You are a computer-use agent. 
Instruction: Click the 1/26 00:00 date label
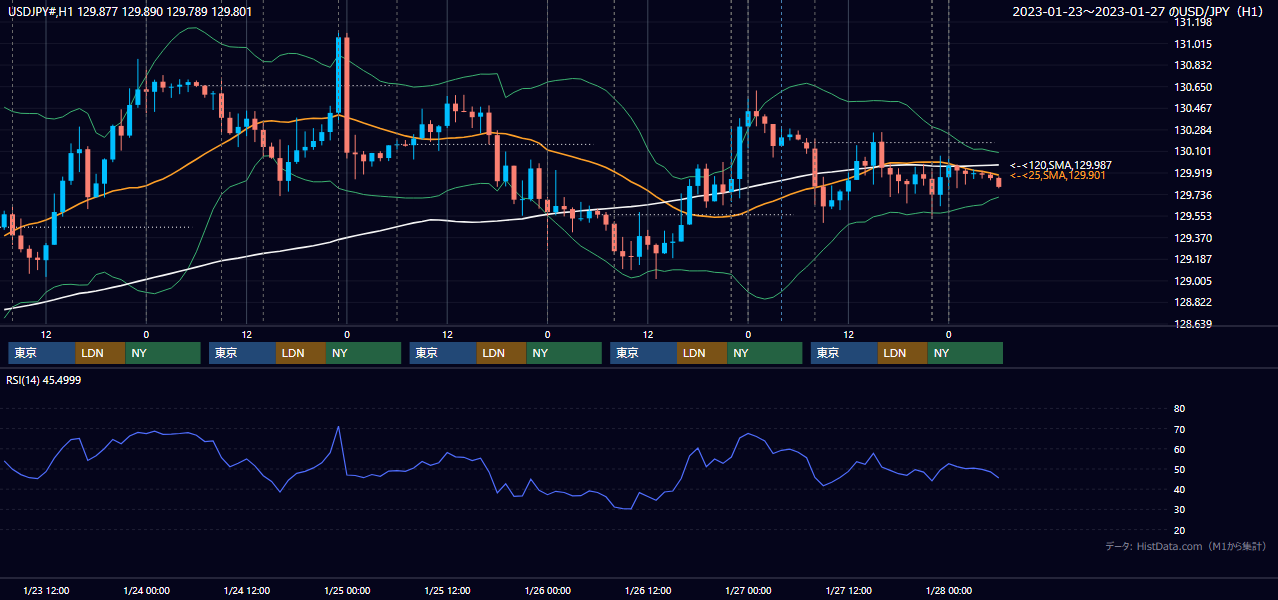tap(548, 591)
